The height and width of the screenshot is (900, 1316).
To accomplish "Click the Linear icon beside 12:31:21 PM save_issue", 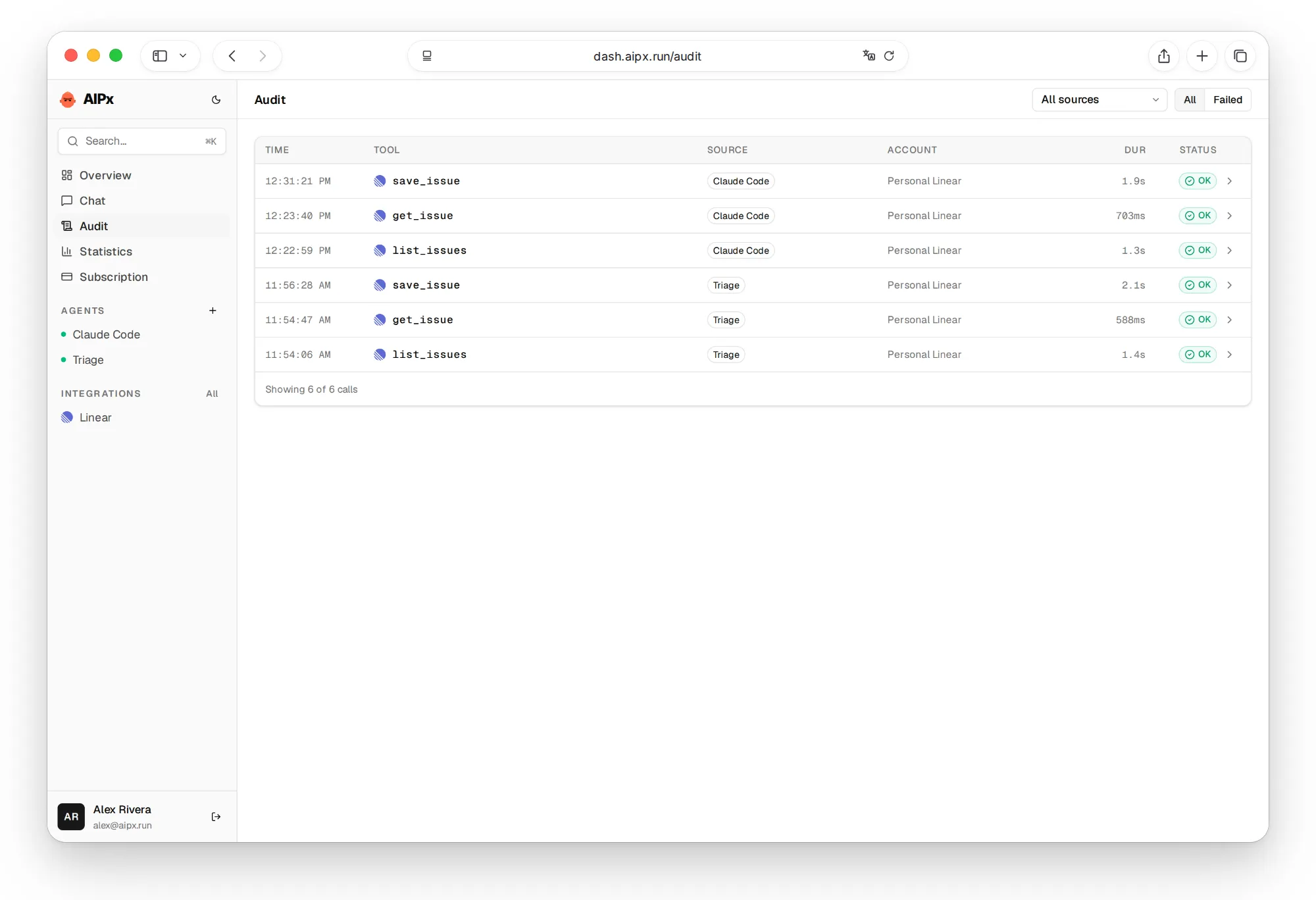I will (380, 181).
